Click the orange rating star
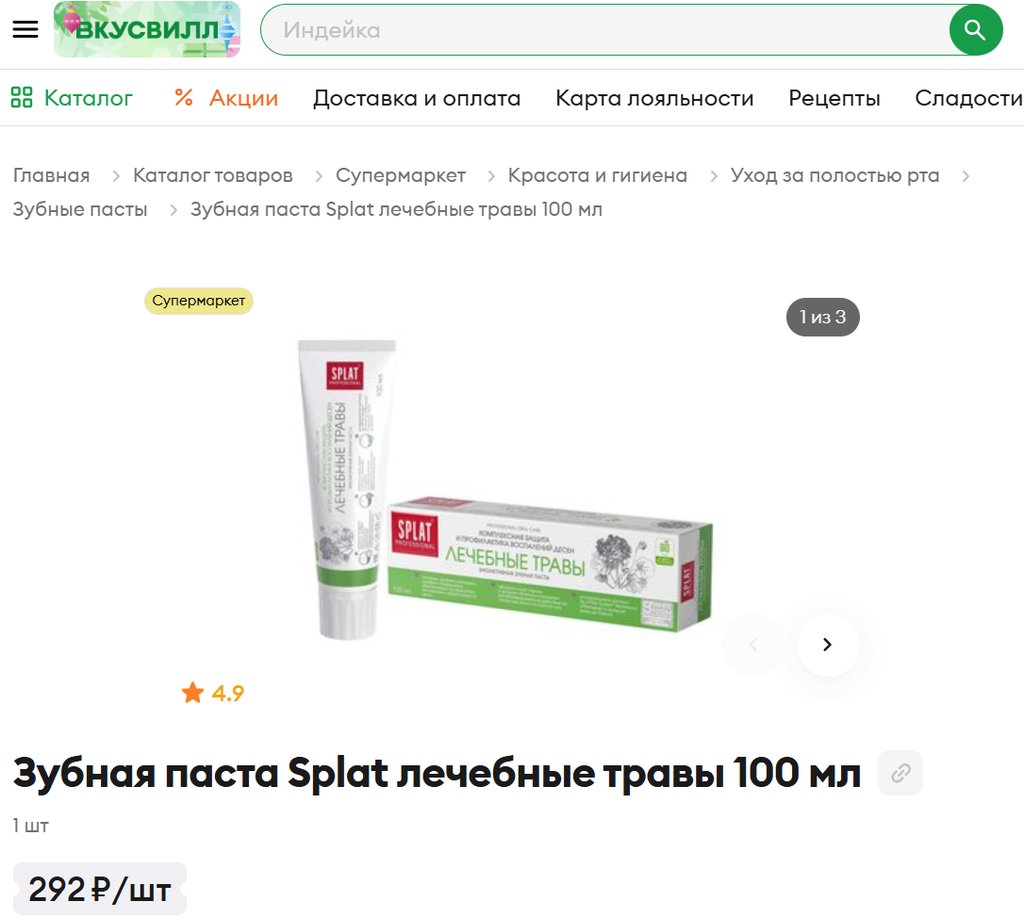The image size is (1024, 918). (193, 692)
